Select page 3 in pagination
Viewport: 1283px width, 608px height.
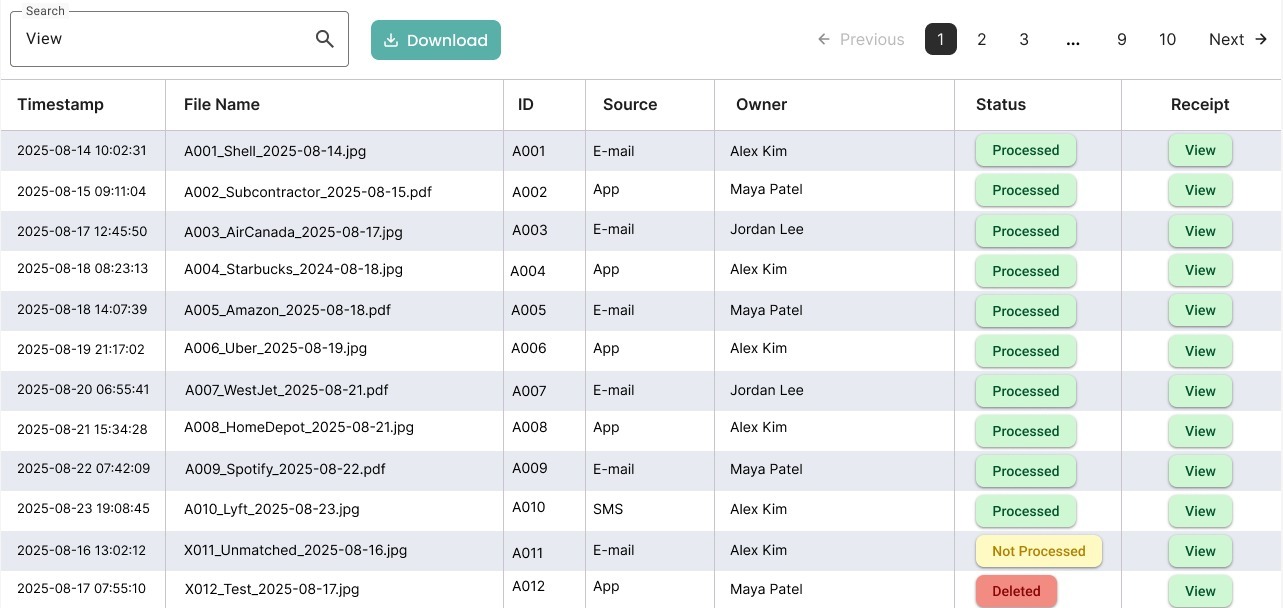[x=1024, y=40]
